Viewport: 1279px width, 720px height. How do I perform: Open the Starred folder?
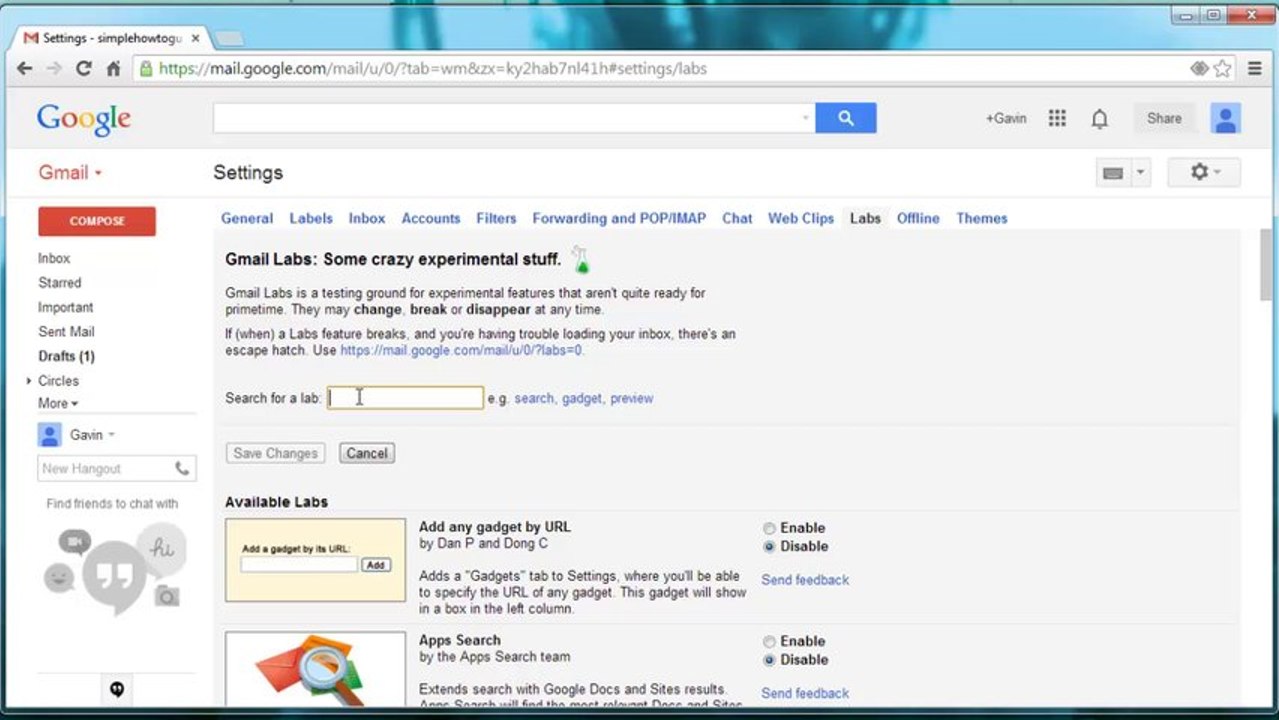[60, 283]
